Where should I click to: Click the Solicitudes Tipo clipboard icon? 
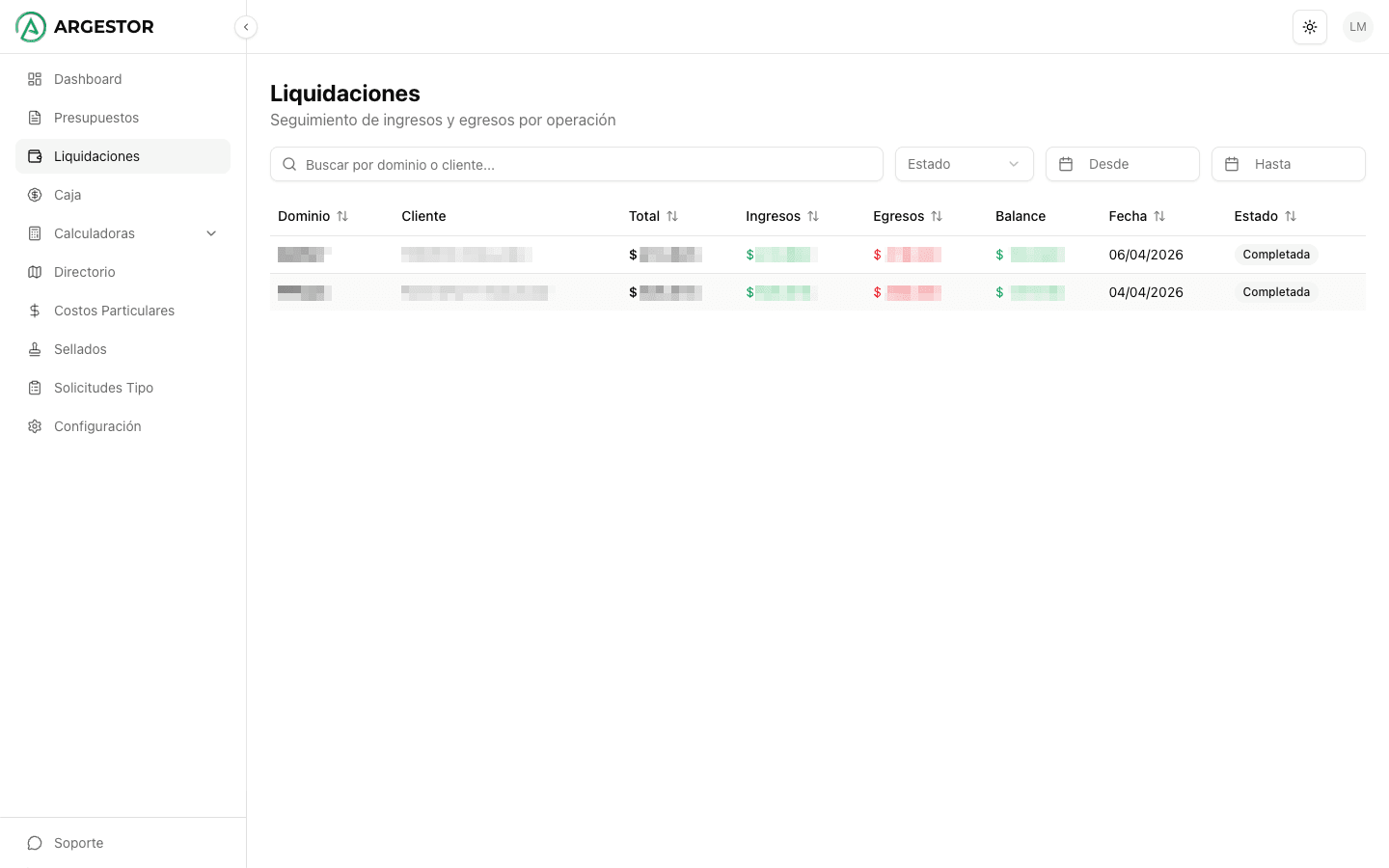35,388
